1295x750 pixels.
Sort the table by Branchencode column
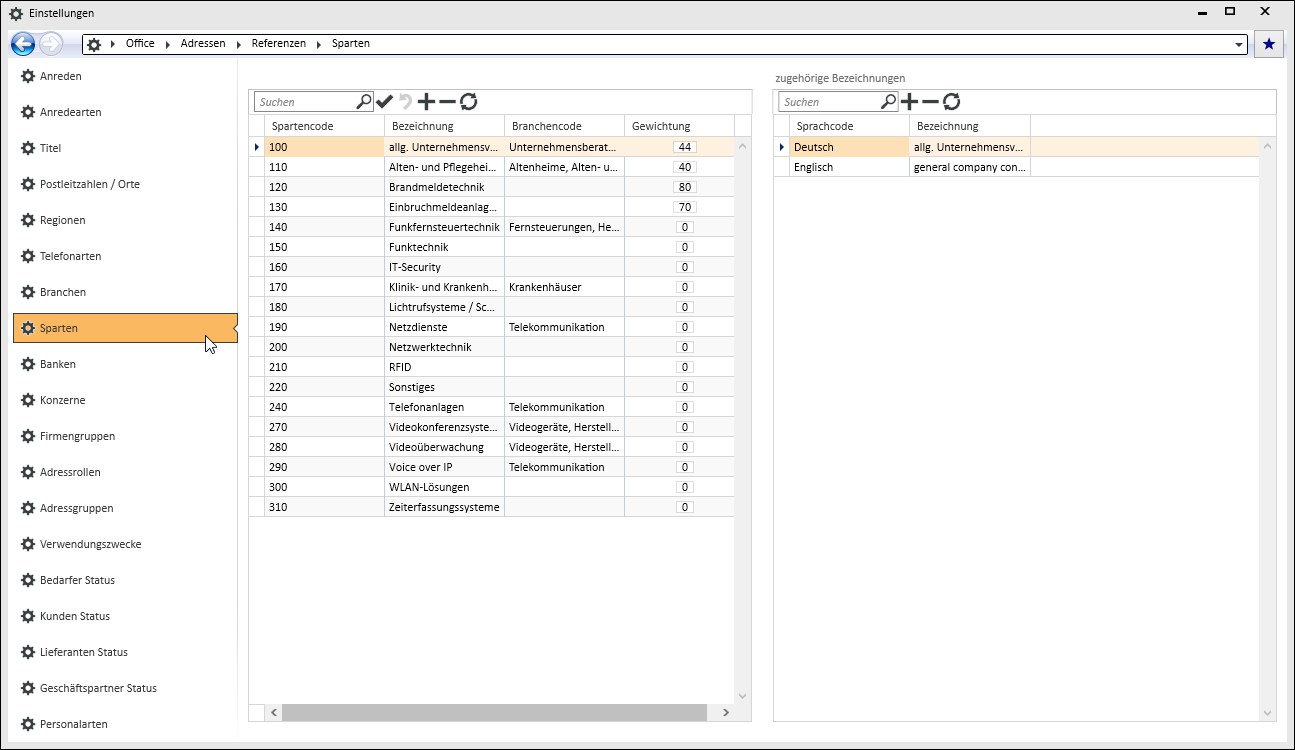click(564, 126)
